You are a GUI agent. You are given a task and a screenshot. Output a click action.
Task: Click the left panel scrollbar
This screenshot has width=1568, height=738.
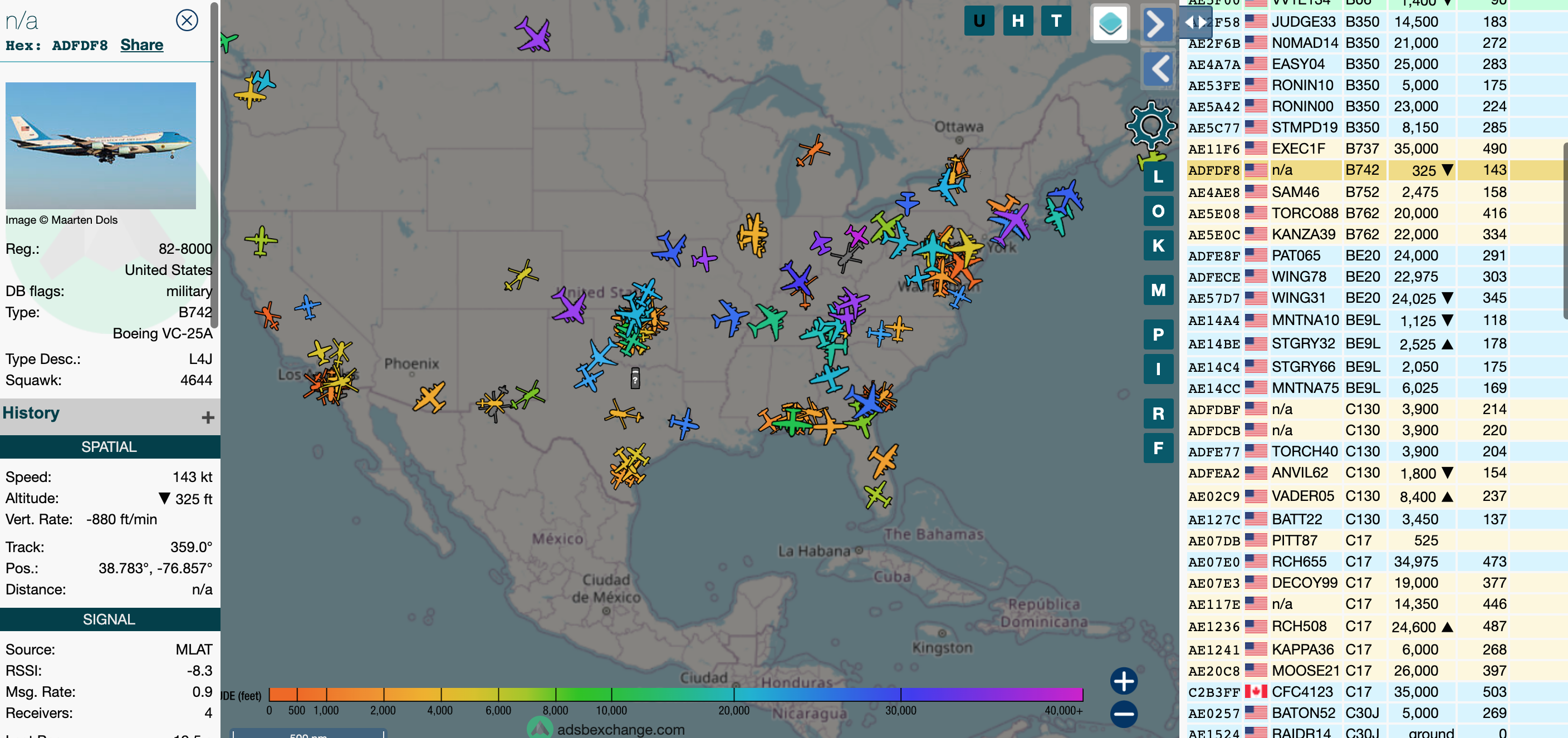click(214, 164)
